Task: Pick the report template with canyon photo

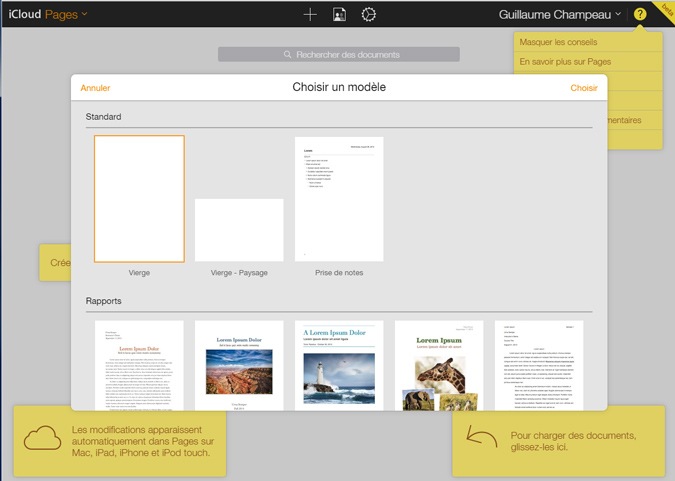Action: coord(239,365)
